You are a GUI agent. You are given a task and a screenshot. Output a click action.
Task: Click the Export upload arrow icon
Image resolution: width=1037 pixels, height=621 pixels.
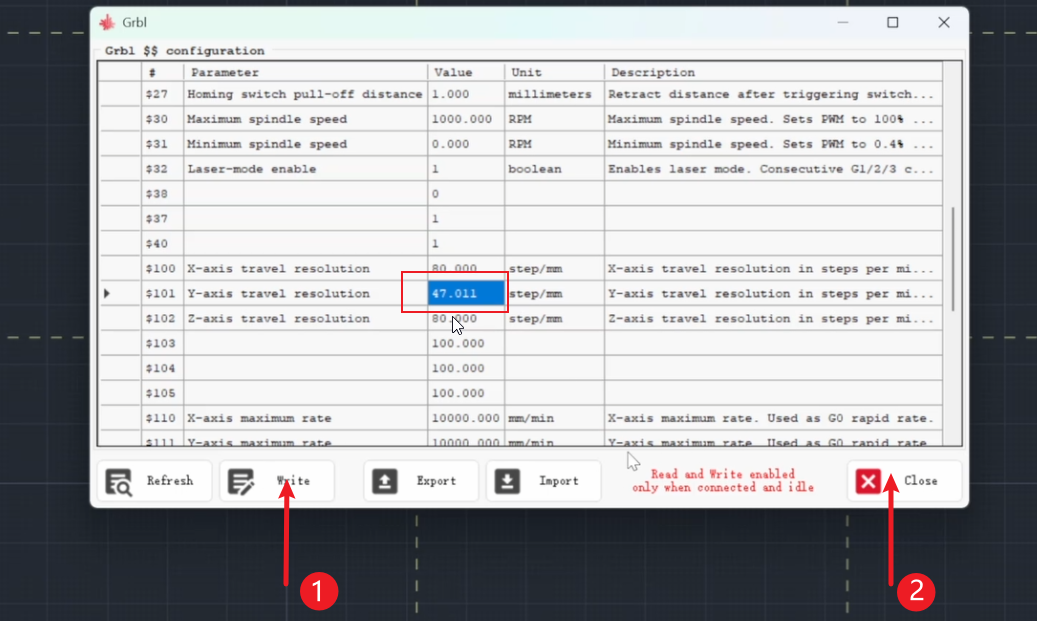click(x=385, y=481)
